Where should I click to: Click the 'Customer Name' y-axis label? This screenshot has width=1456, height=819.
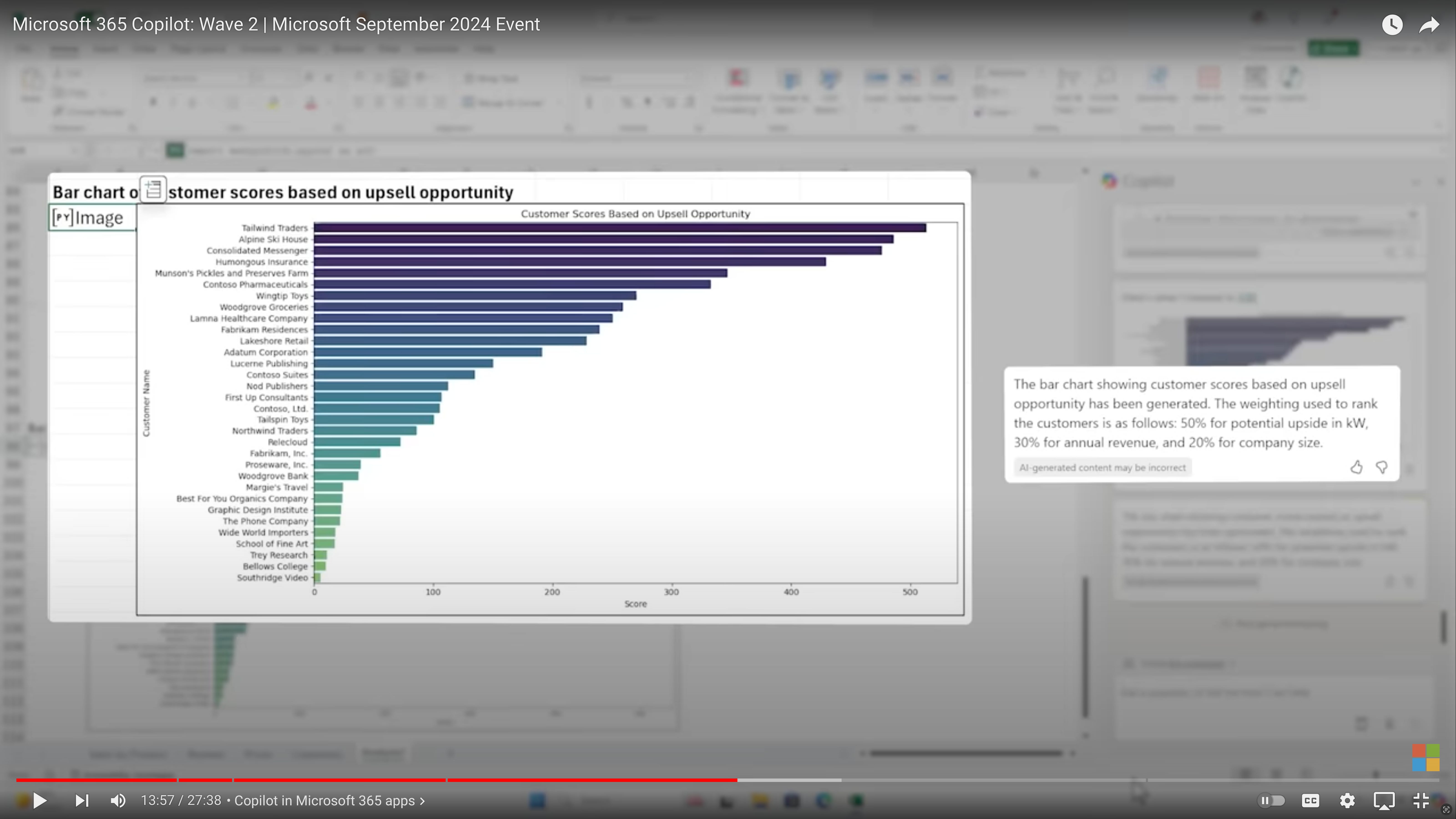(x=146, y=403)
